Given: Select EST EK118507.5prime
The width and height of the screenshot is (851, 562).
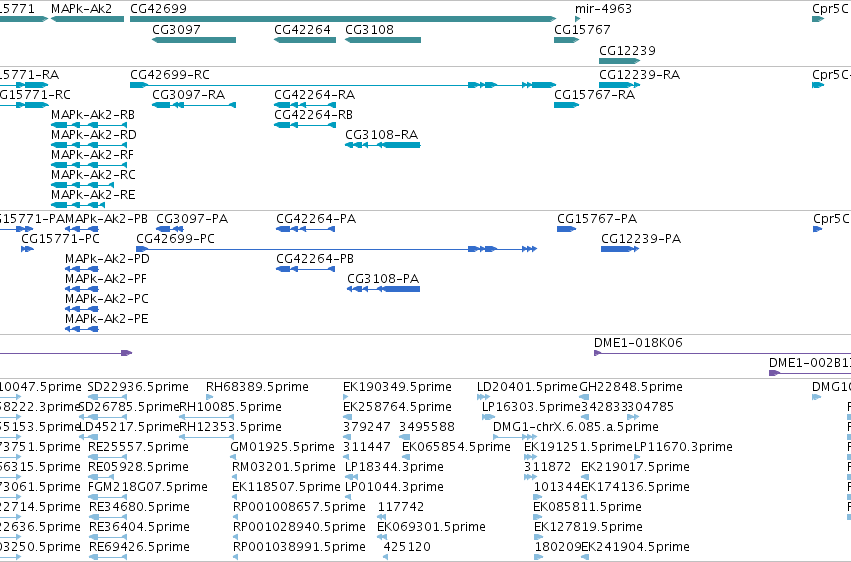Looking at the screenshot, I should (235, 497).
